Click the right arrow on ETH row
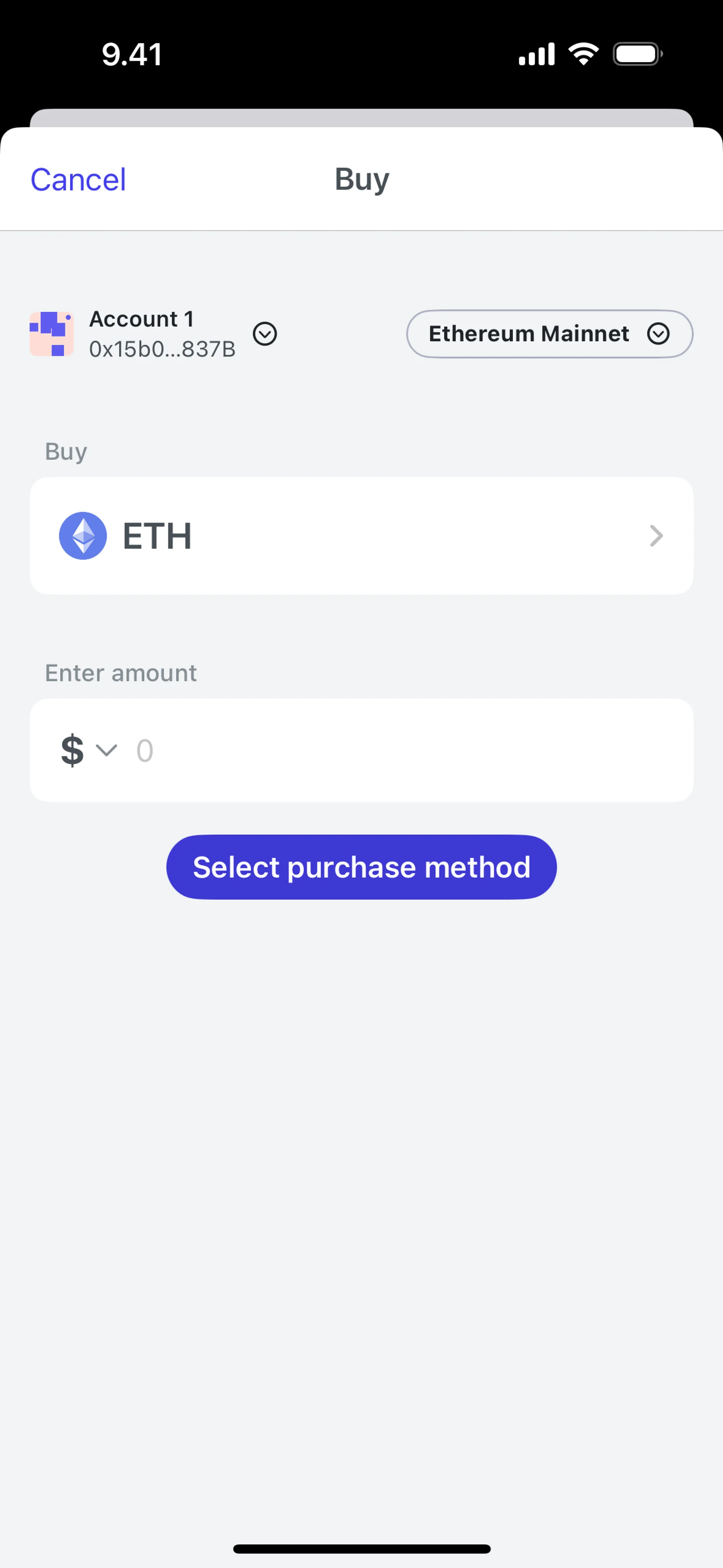Screen dimensions: 723x1568 click(656, 536)
